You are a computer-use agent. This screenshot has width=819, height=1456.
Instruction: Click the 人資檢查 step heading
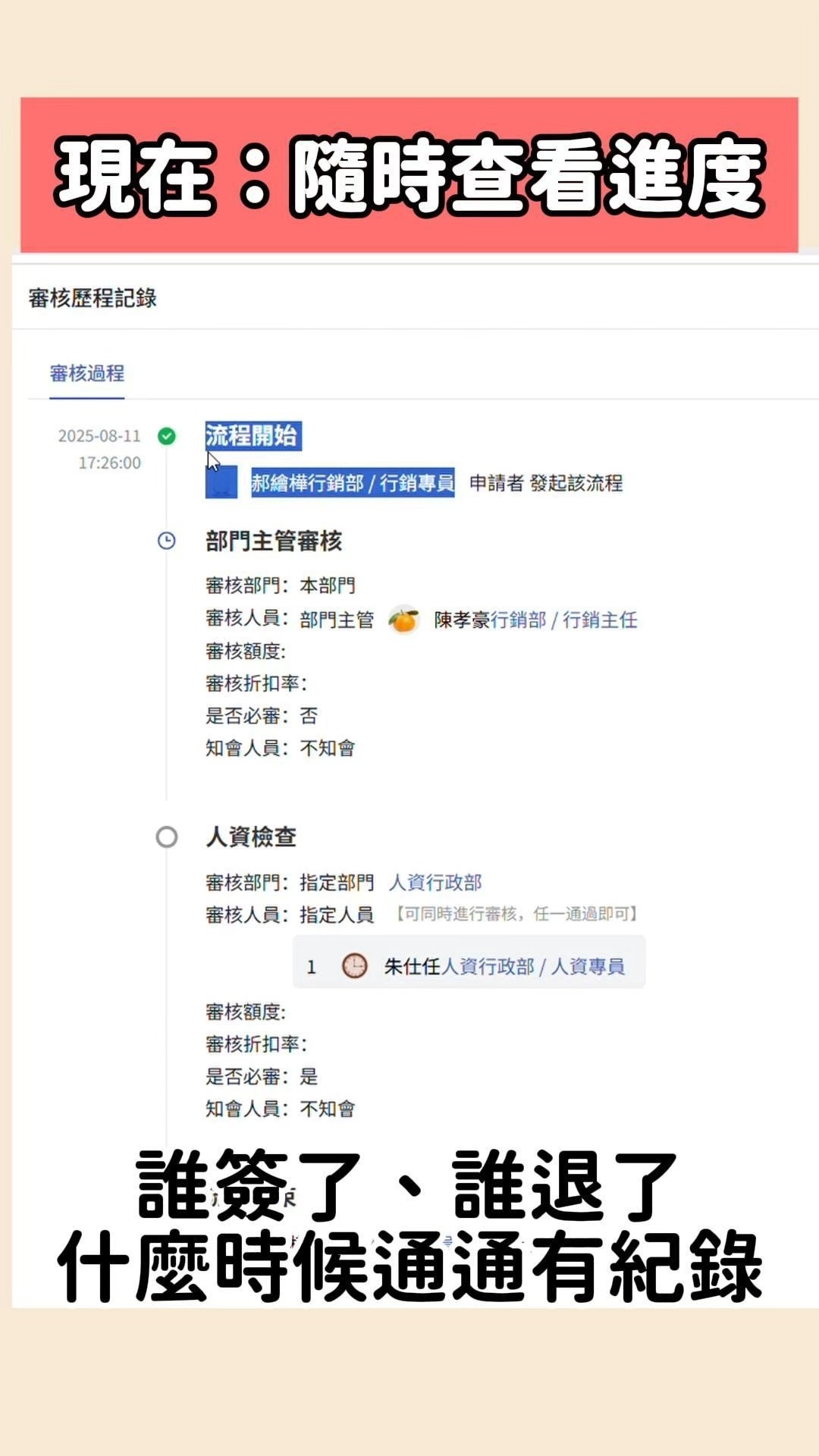251,837
